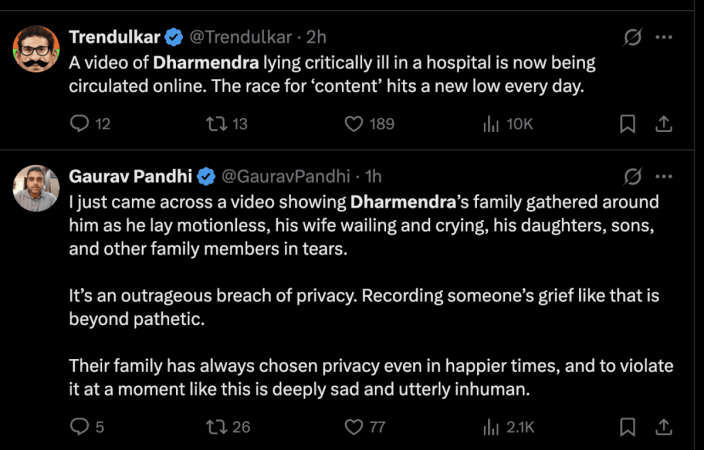Like Gaurav Pandhi's tweet

point(353,427)
